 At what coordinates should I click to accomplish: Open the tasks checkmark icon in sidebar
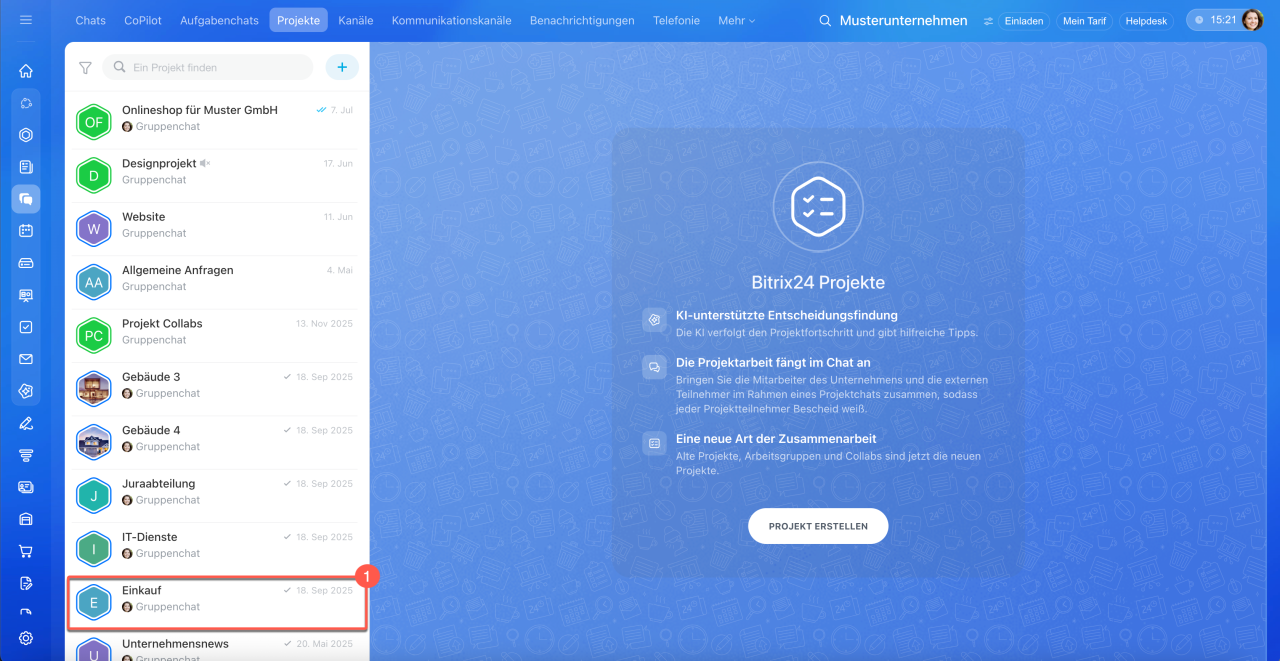pos(26,327)
